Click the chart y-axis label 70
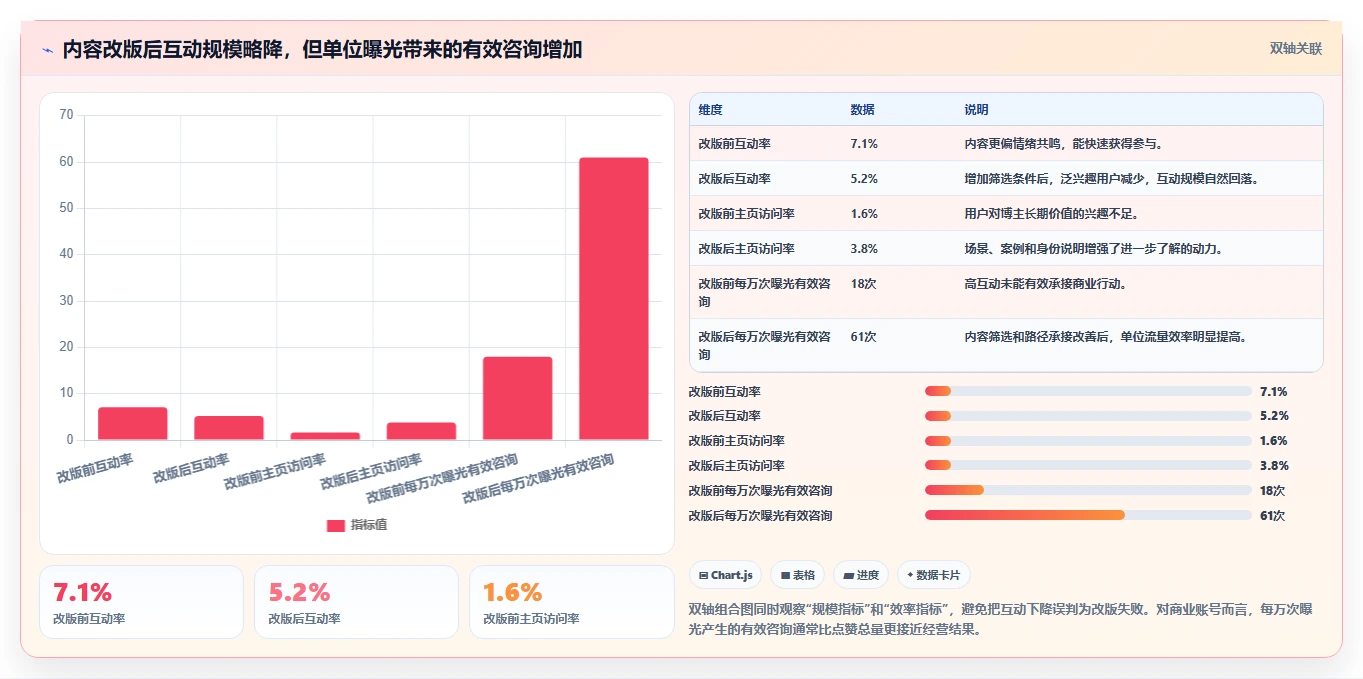Screen dimensions: 1363x679 [67, 115]
